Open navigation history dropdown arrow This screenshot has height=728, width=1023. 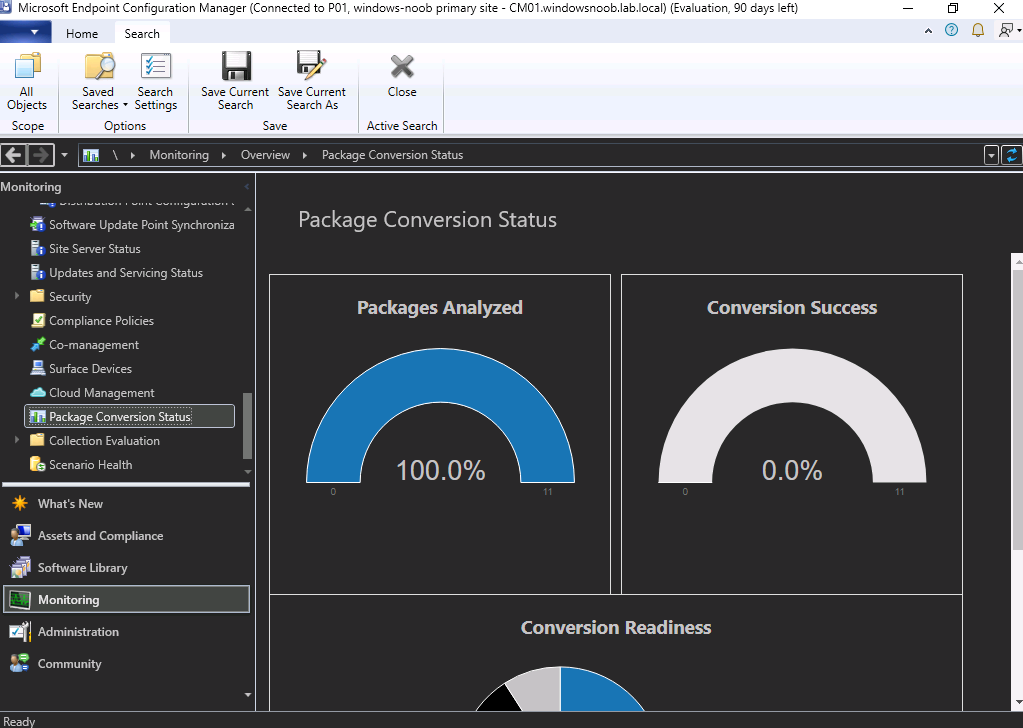click(64, 155)
